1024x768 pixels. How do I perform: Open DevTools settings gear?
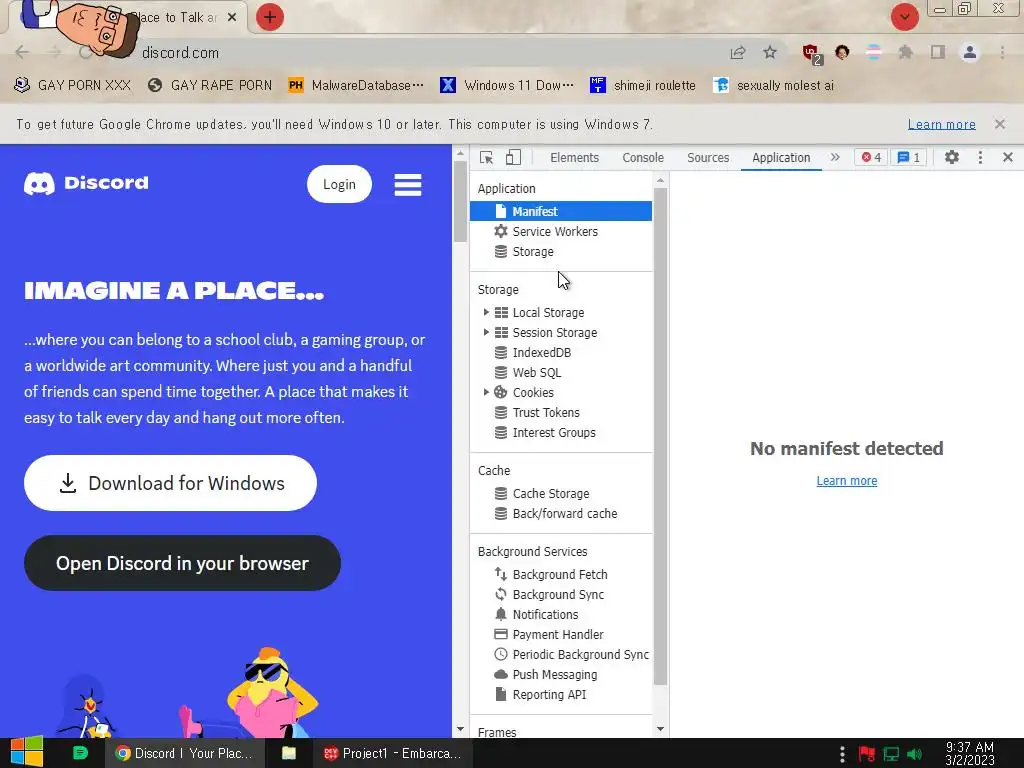coord(952,157)
